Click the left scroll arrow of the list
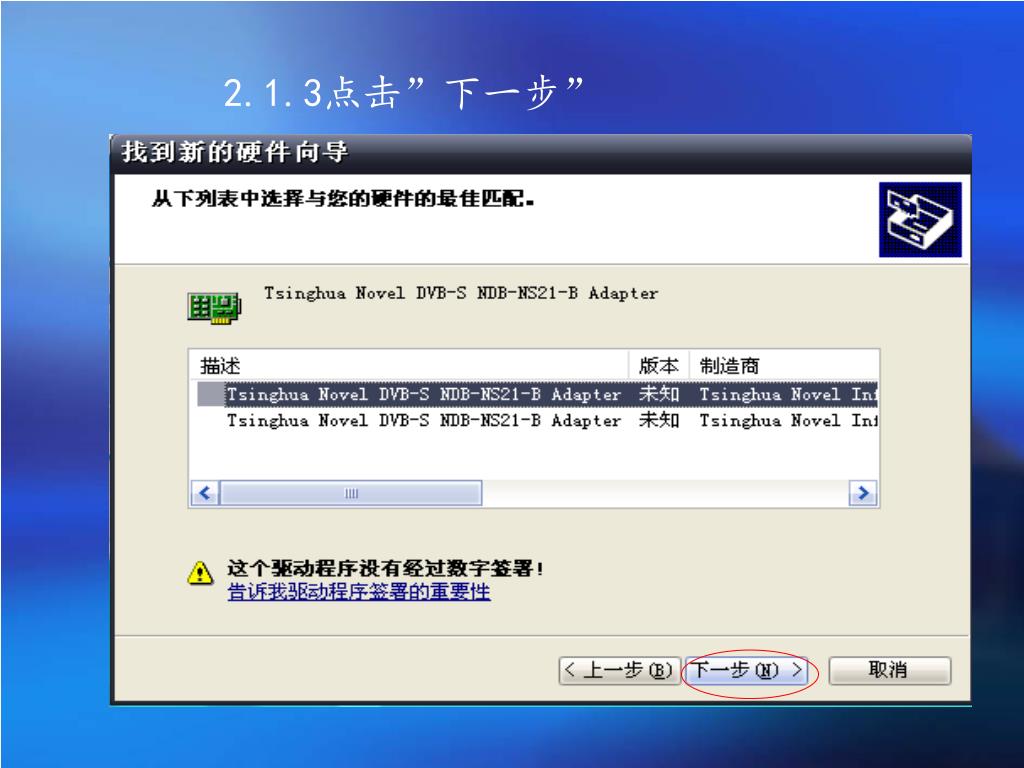1024x768 pixels. [204, 493]
